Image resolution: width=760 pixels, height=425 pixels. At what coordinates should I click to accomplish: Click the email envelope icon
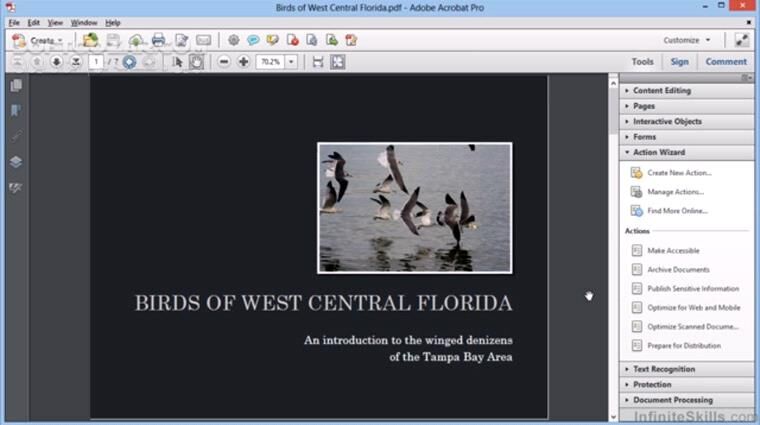[x=203, y=40]
